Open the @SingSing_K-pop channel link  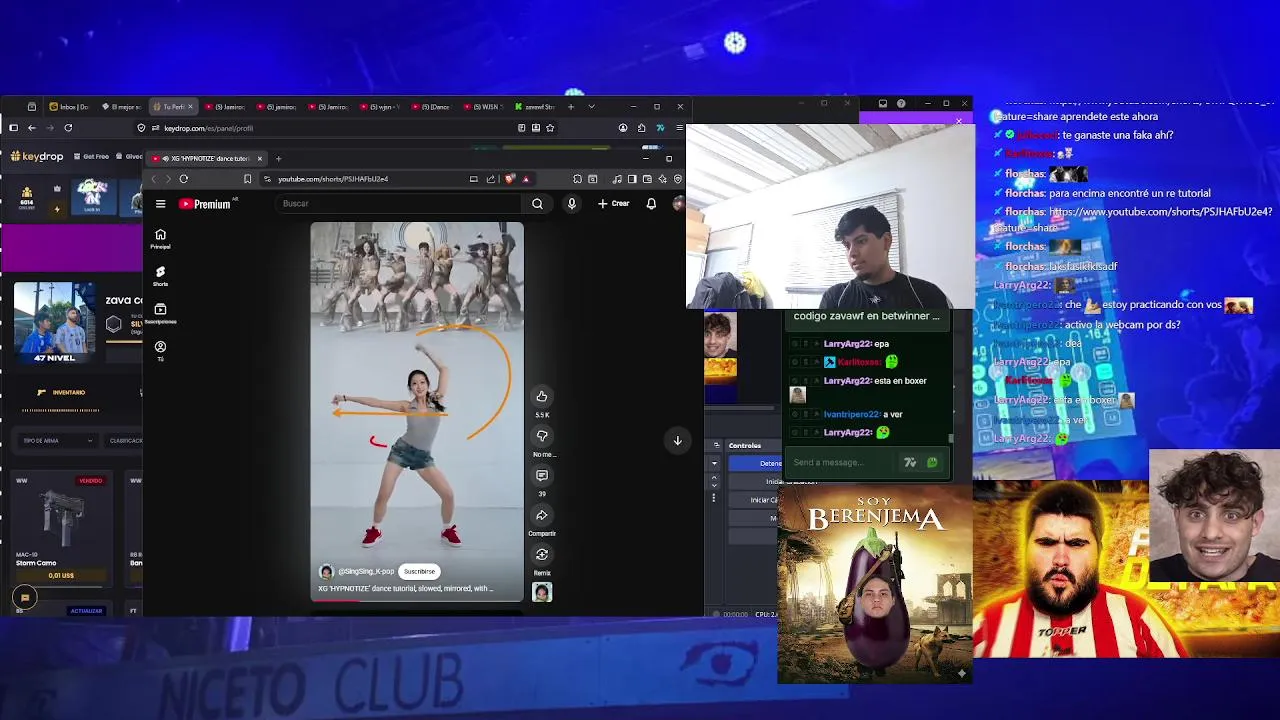click(366, 571)
